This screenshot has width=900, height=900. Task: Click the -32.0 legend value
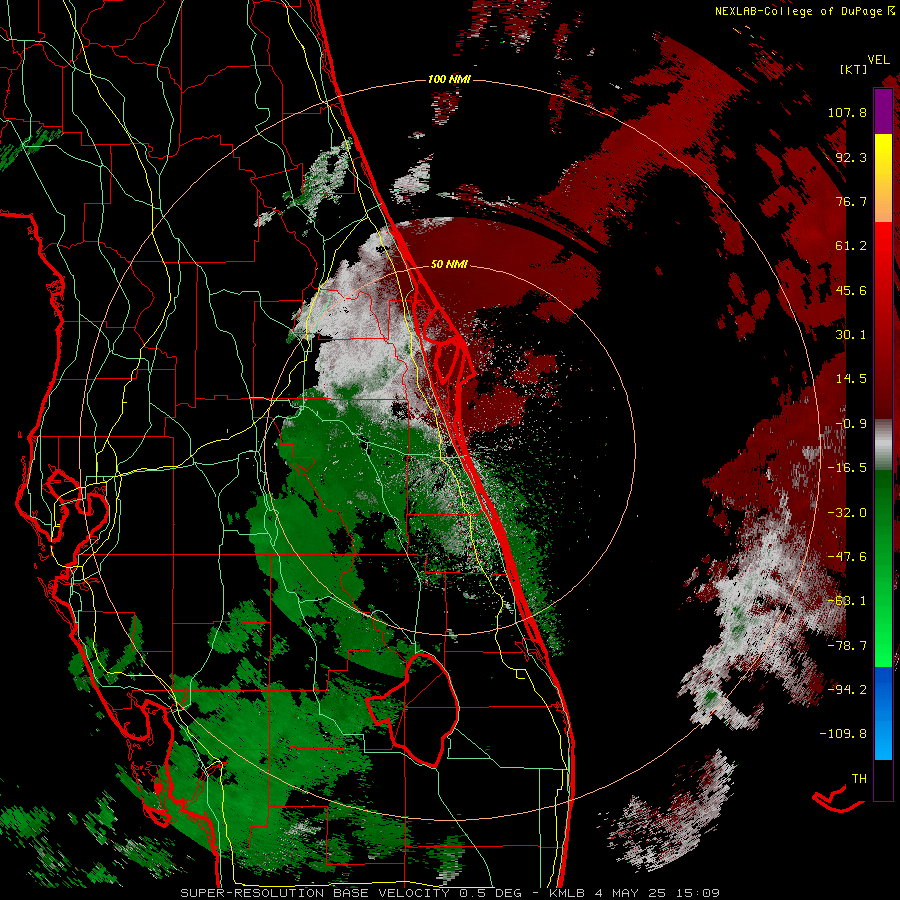(x=847, y=513)
